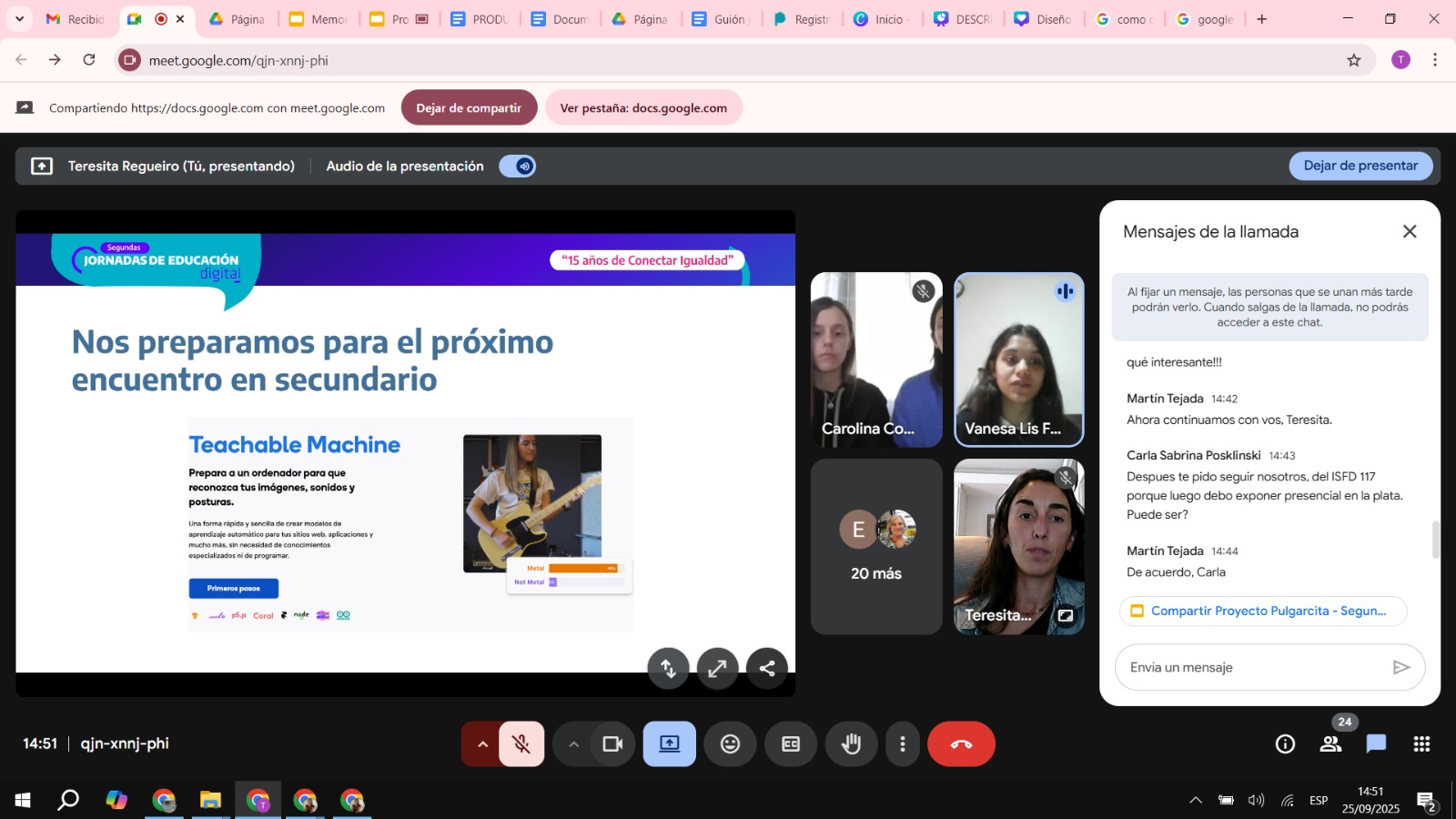The width and height of the screenshot is (1456, 819).
Task: Show the participants people panel
Action: tap(1330, 744)
